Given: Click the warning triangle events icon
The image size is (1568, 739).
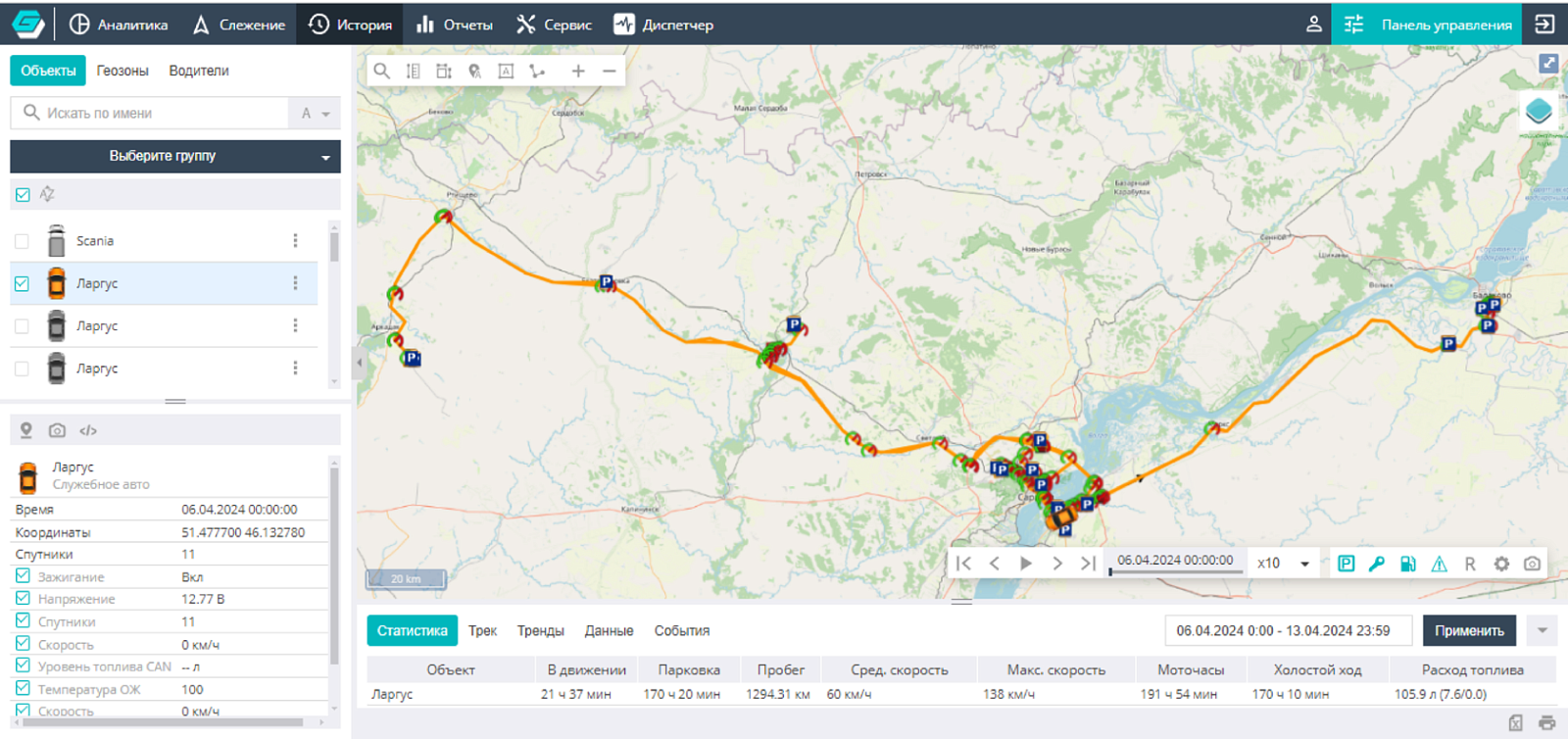Looking at the screenshot, I should coord(1439,564).
